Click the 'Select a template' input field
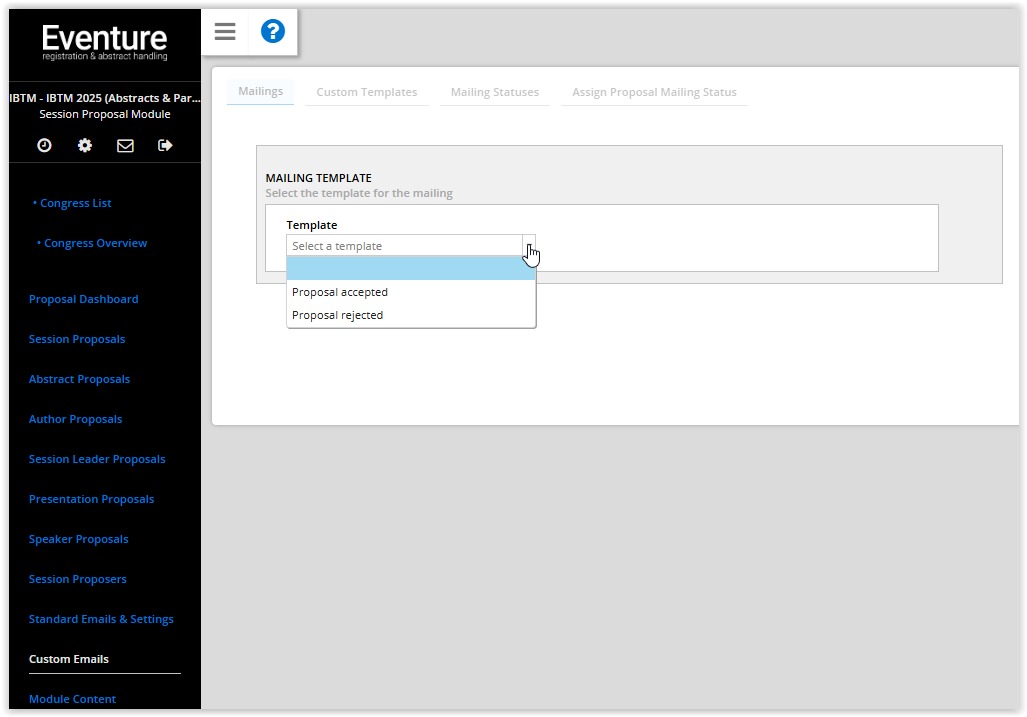Image resolution: width=1027 pixels, height=717 pixels. (x=403, y=246)
